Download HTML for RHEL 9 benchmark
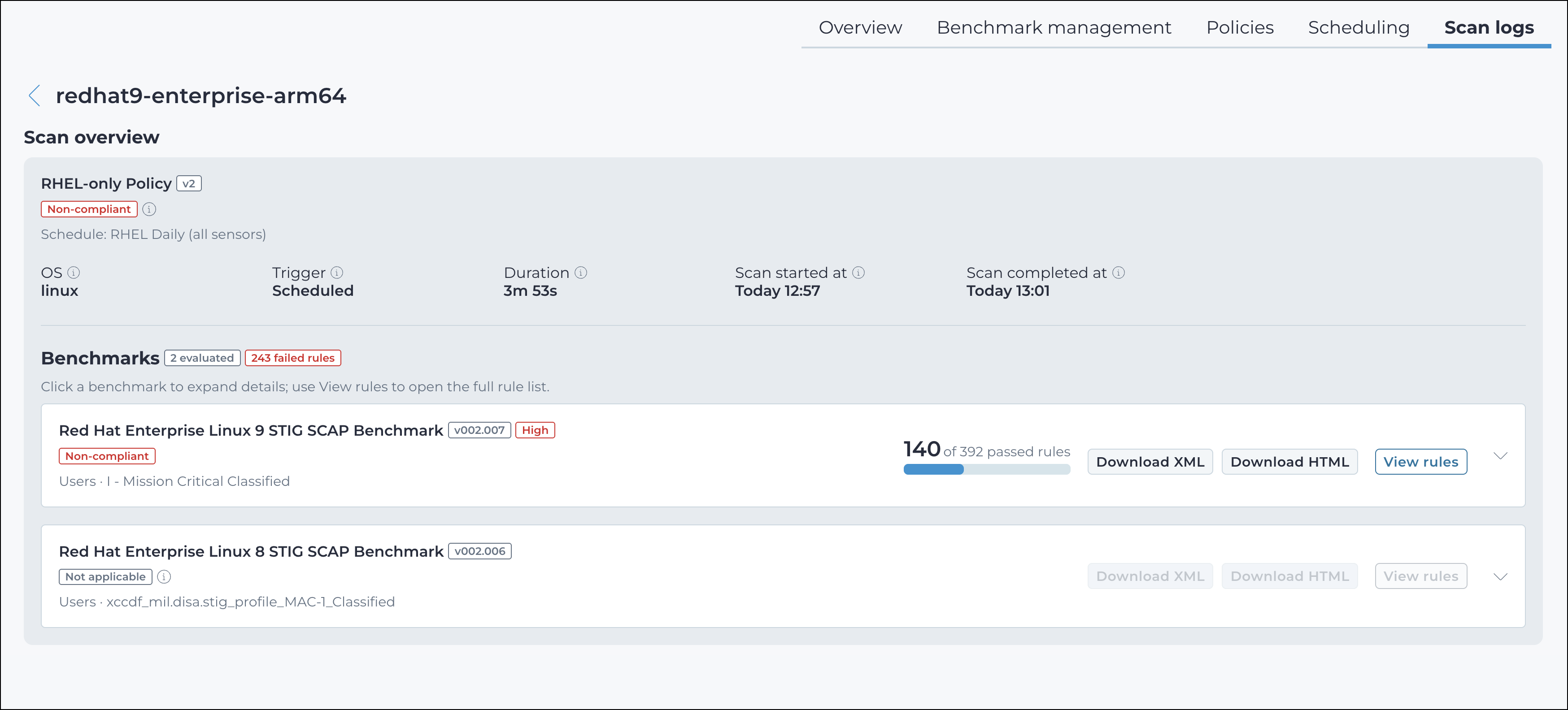Screen dimensions: 1568x710 coord(1289,462)
